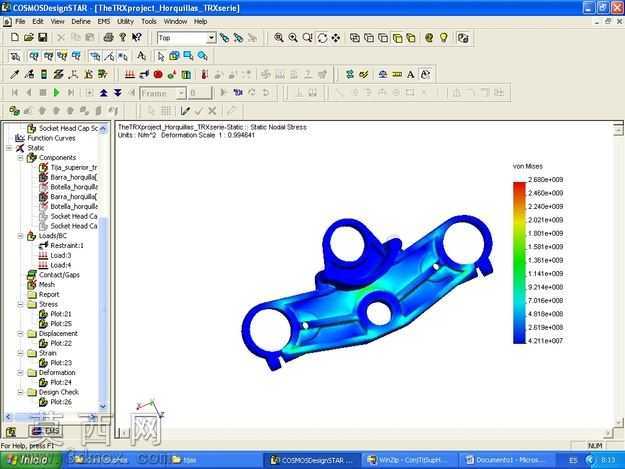Click the first icon in the bottom toolbar row
Viewport: 625px width, 469px height.
click(x=15, y=110)
